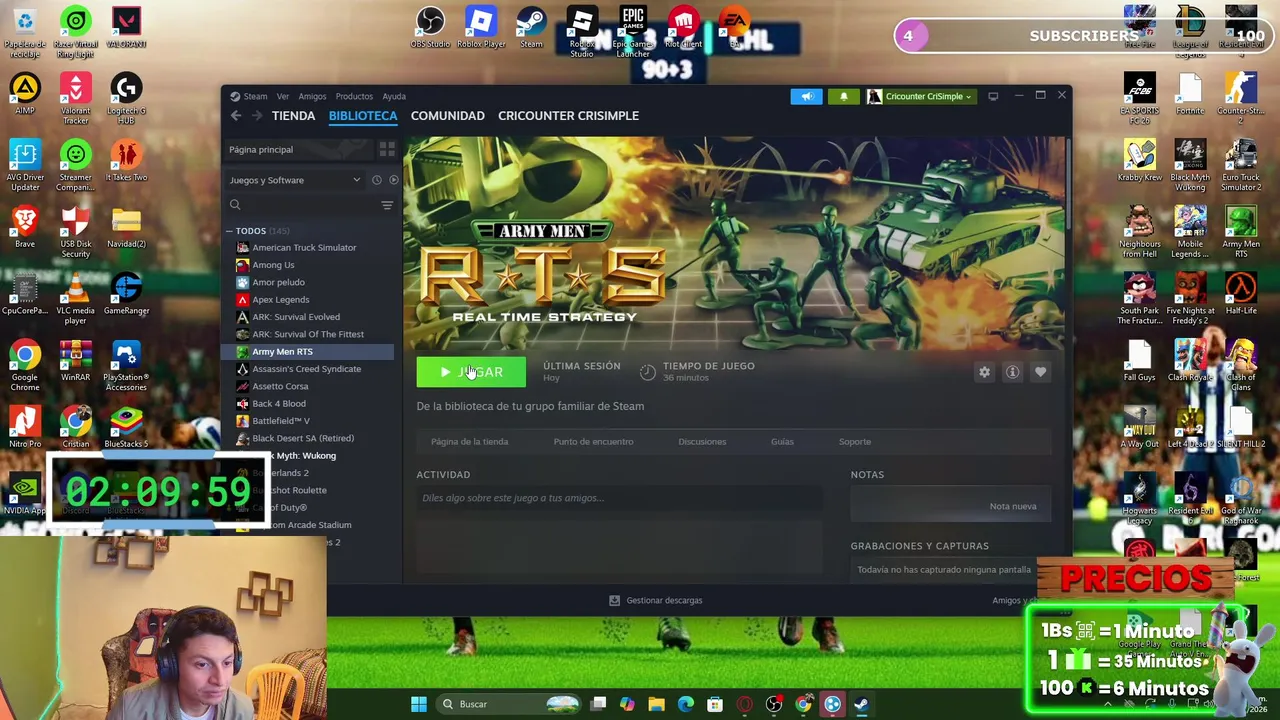The width and height of the screenshot is (1280, 720).
Task: Open Steam notifications bell
Action: point(843,96)
